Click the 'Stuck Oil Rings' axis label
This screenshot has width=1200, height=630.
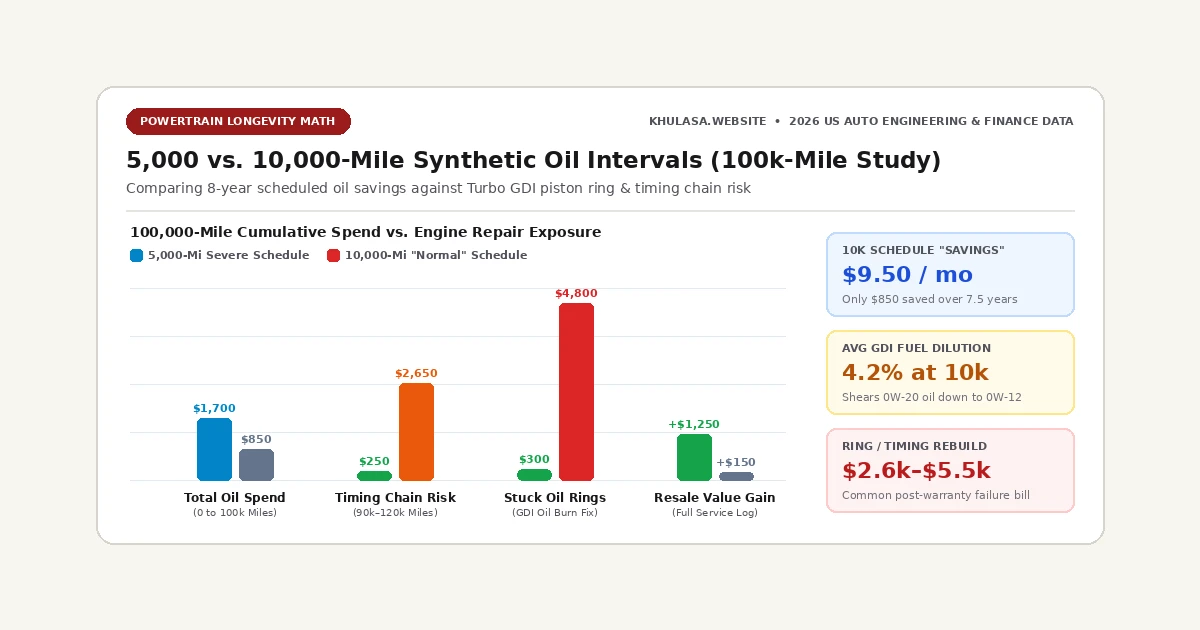555,498
